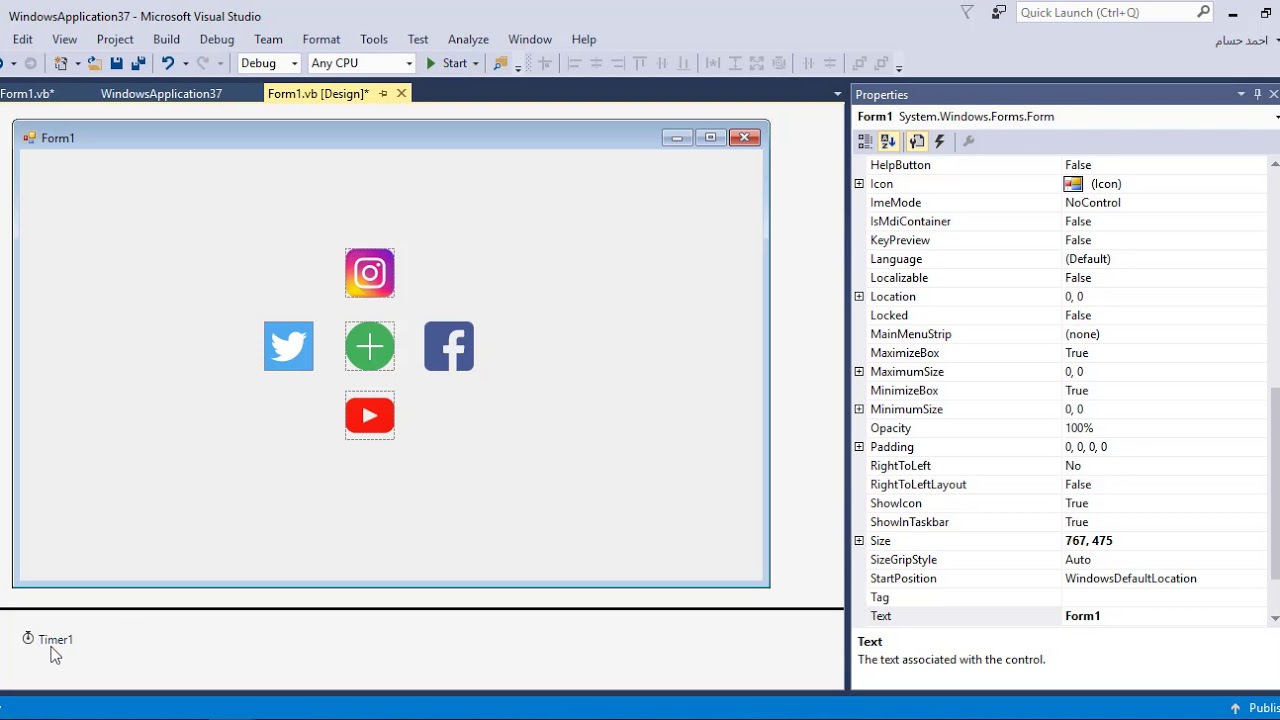The image size is (1280, 720).
Task: Click the Facebook icon on the form
Action: tap(449, 346)
